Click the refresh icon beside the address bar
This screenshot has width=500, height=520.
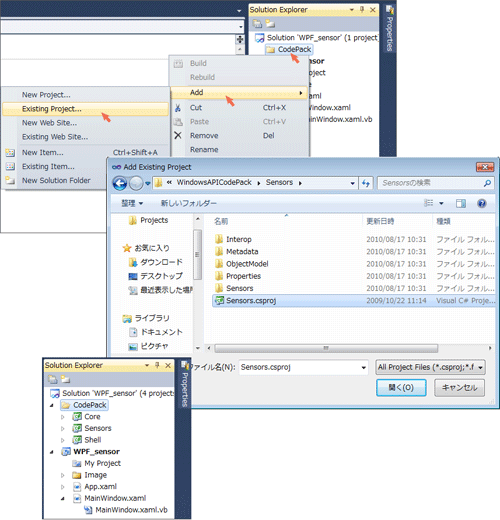tap(366, 183)
